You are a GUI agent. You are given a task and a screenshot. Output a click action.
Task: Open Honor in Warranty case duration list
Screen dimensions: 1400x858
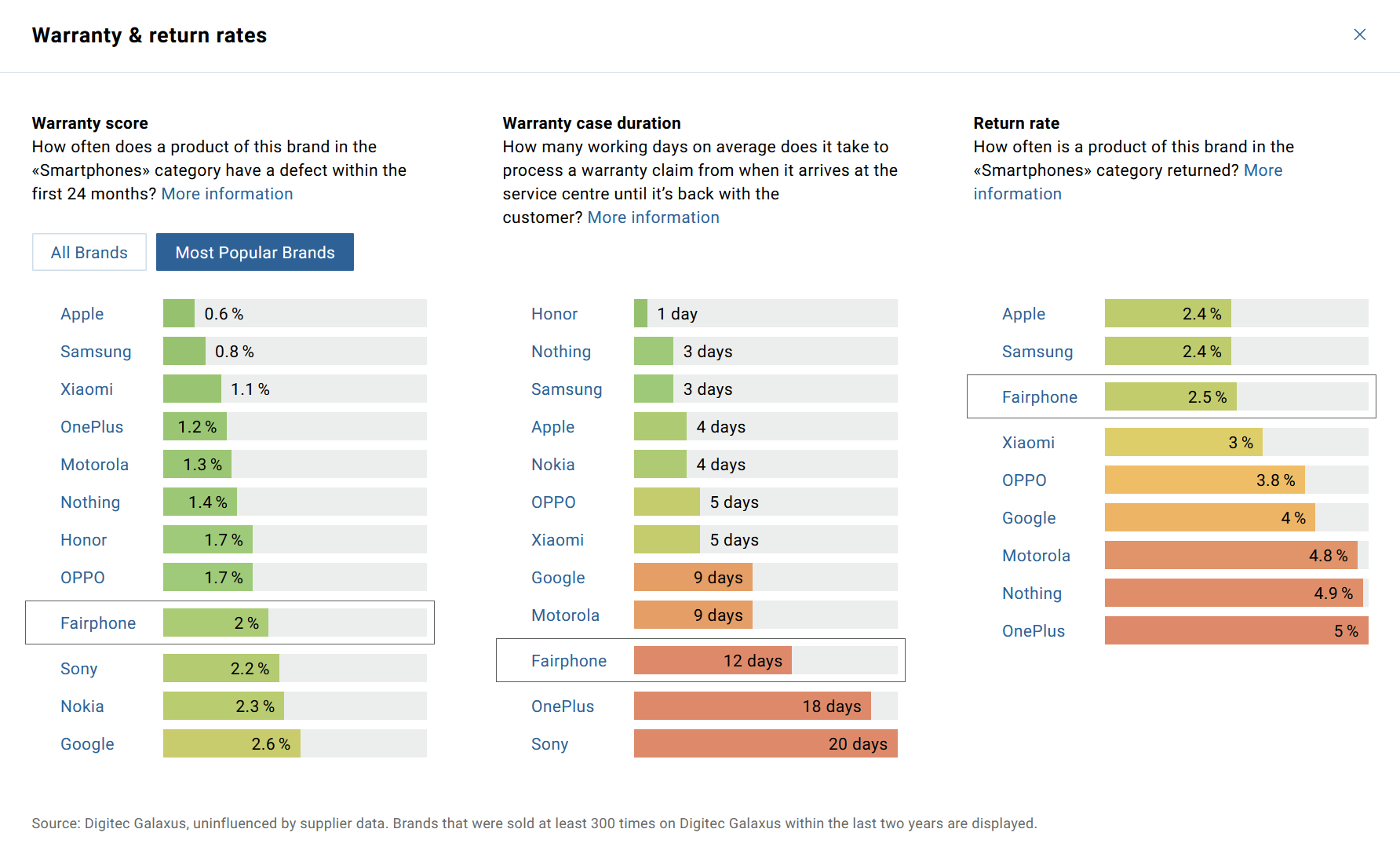point(554,314)
